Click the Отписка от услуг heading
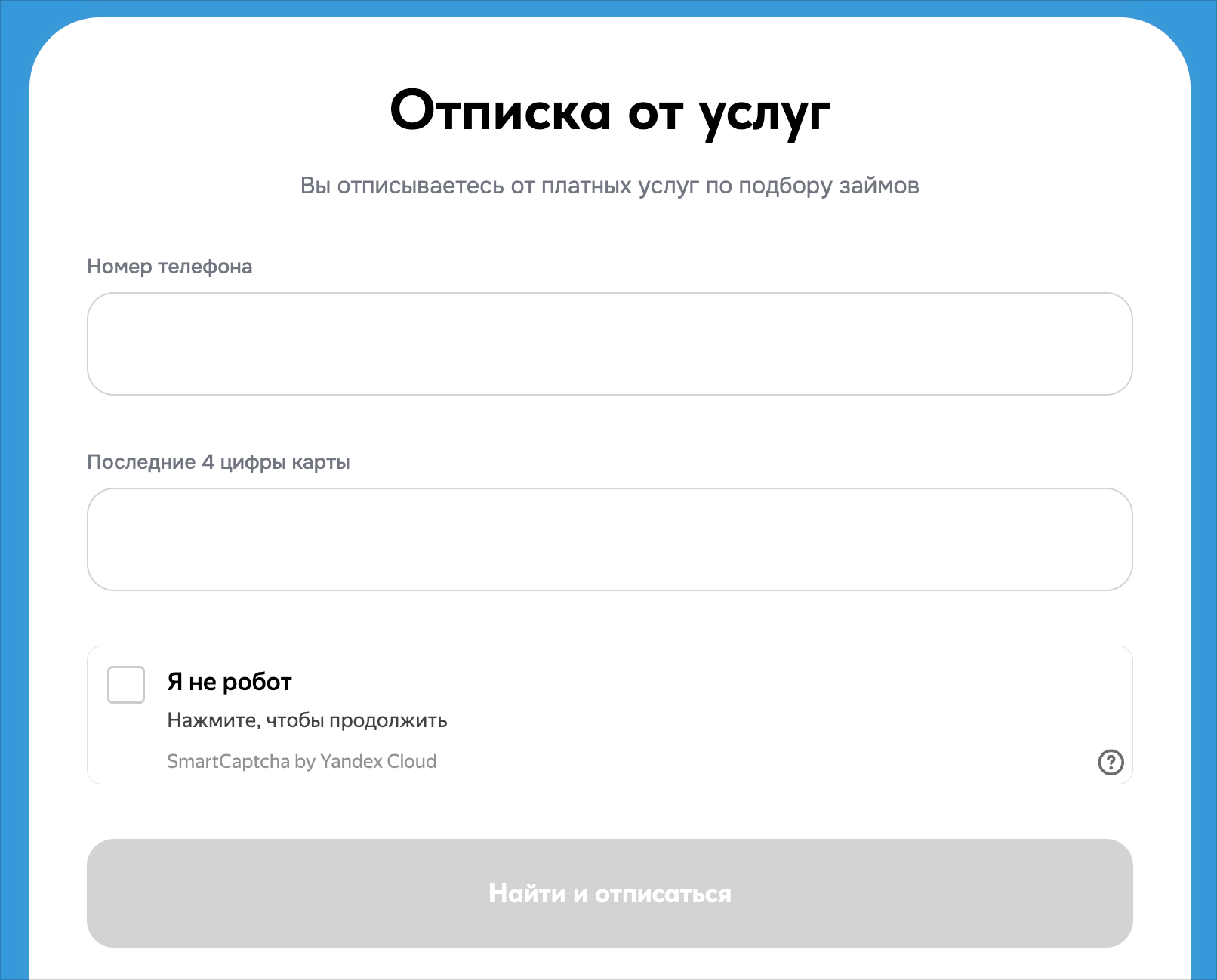Image resolution: width=1217 pixels, height=980 pixels. click(x=609, y=112)
